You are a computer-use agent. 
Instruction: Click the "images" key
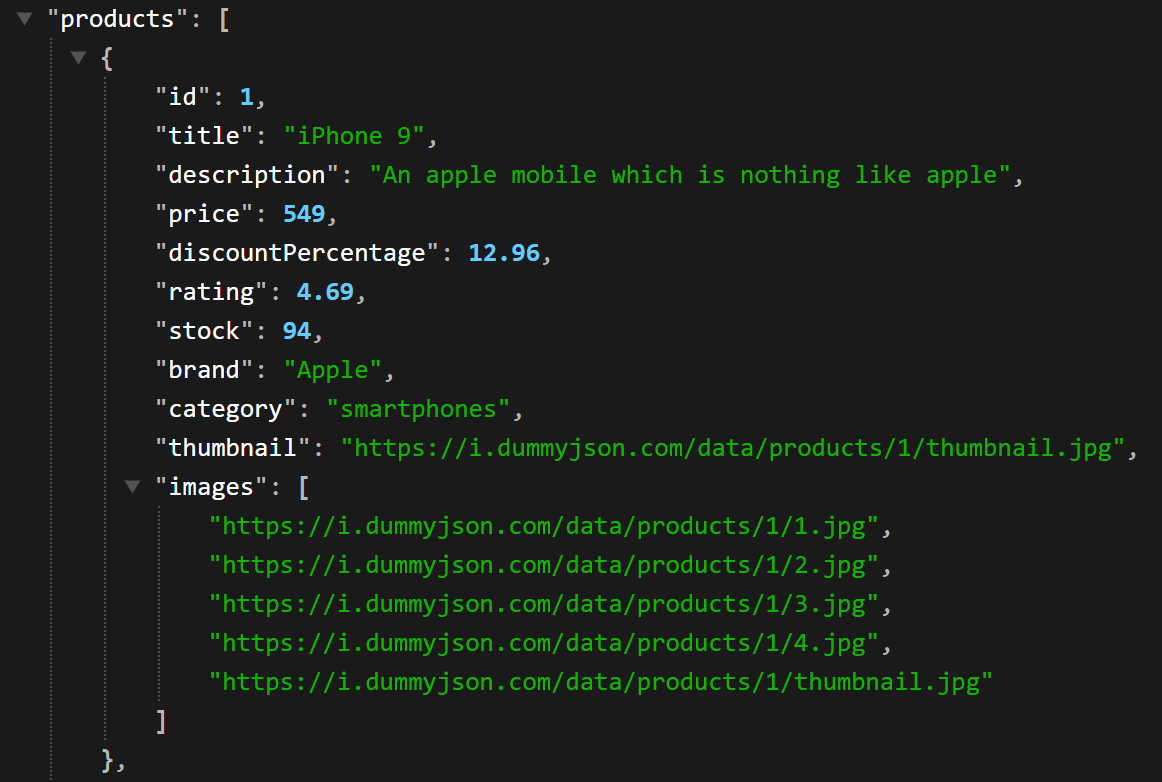point(211,487)
